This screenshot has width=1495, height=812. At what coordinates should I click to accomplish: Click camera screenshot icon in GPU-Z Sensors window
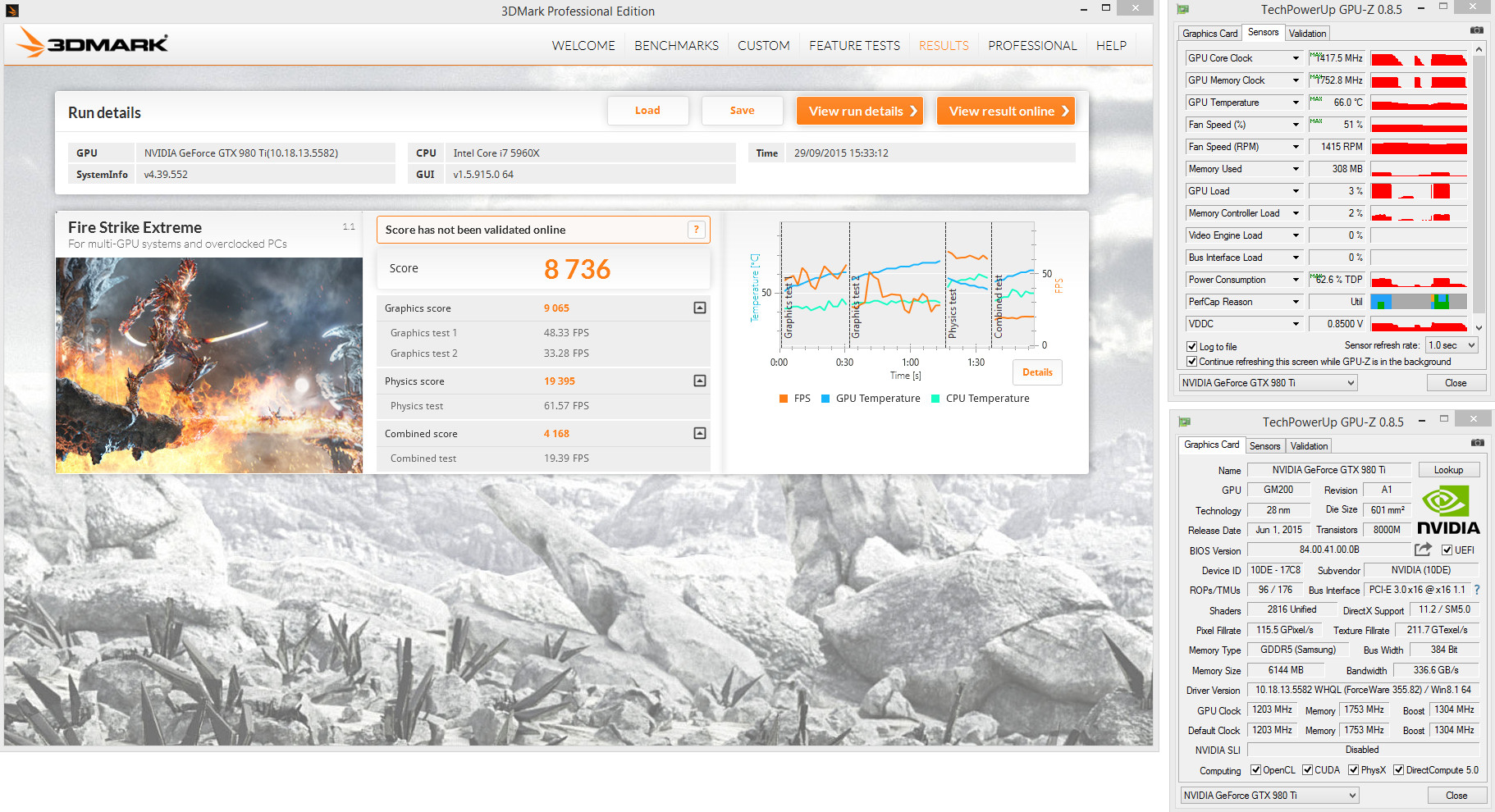pyautogui.click(x=1477, y=30)
